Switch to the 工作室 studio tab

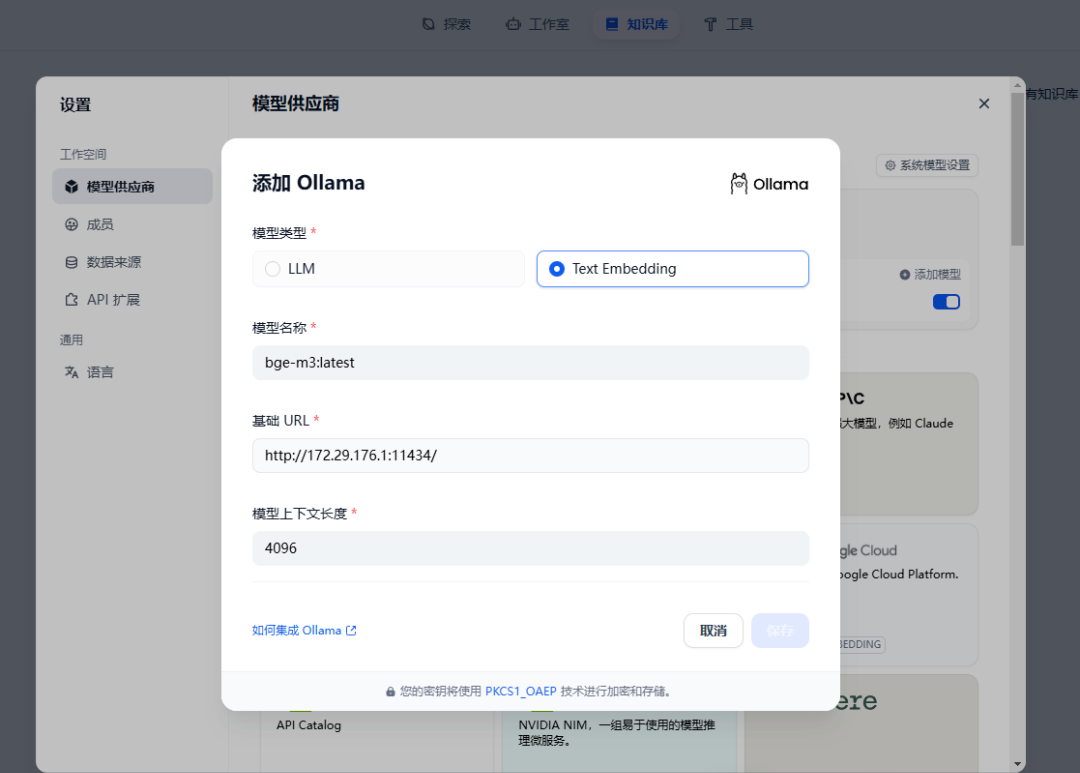[538, 24]
